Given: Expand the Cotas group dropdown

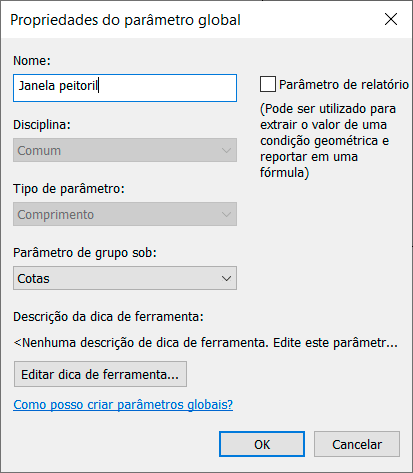Looking at the screenshot, I should click(125, 278).
